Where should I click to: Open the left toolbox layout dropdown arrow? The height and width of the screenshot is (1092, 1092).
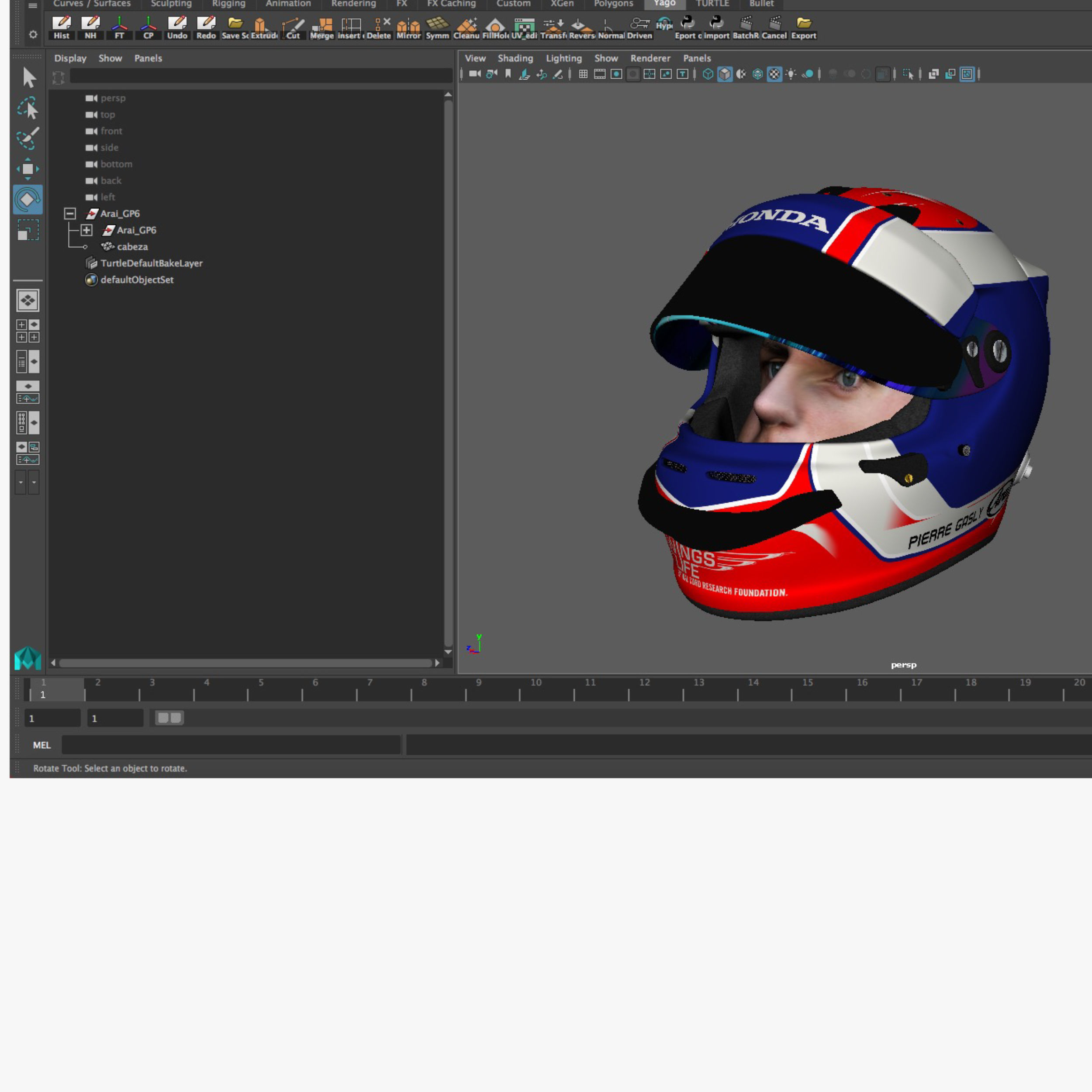click(x=21, y=483)
